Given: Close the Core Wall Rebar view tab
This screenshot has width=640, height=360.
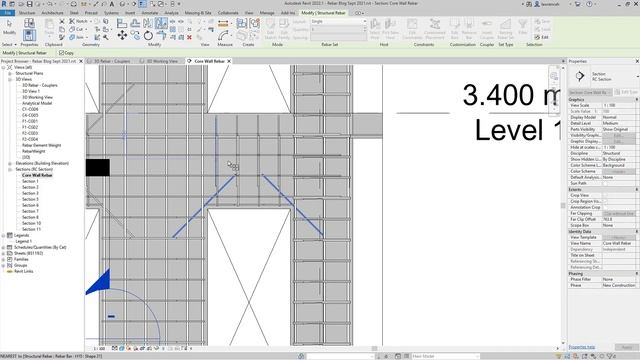Looking at the screenshot, I should coord(229,61).
